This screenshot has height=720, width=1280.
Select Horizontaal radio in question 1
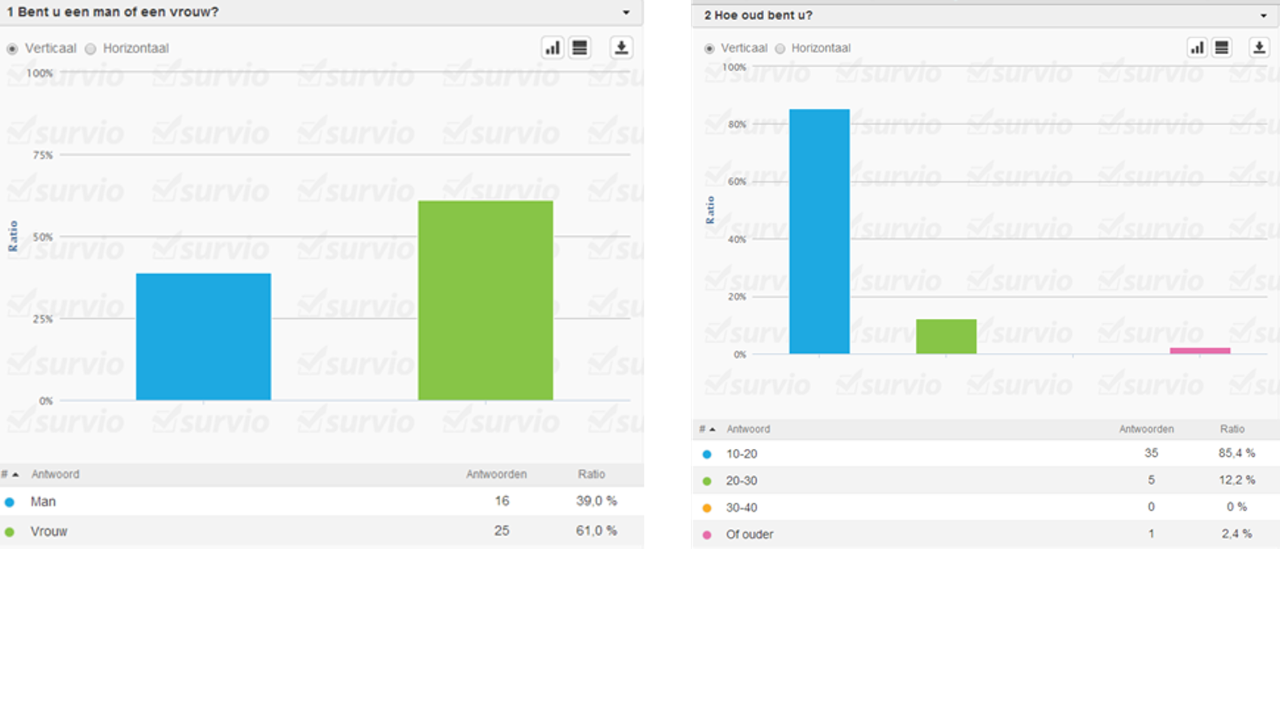91,49
